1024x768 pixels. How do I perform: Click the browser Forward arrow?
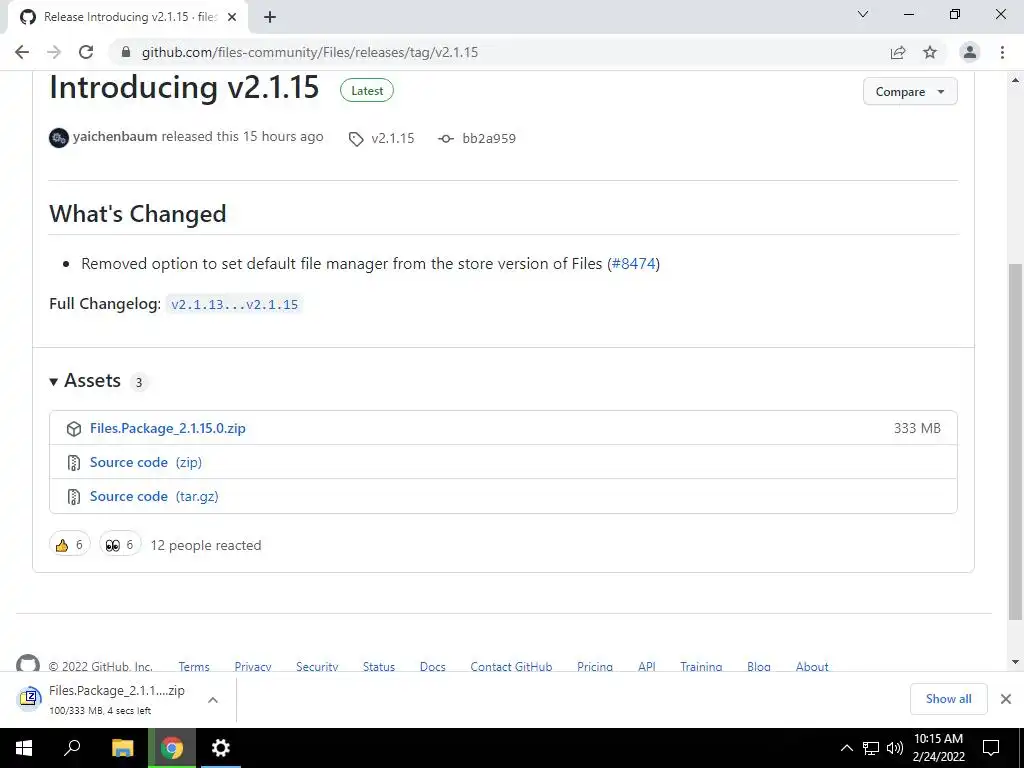(x=54, y=52)
